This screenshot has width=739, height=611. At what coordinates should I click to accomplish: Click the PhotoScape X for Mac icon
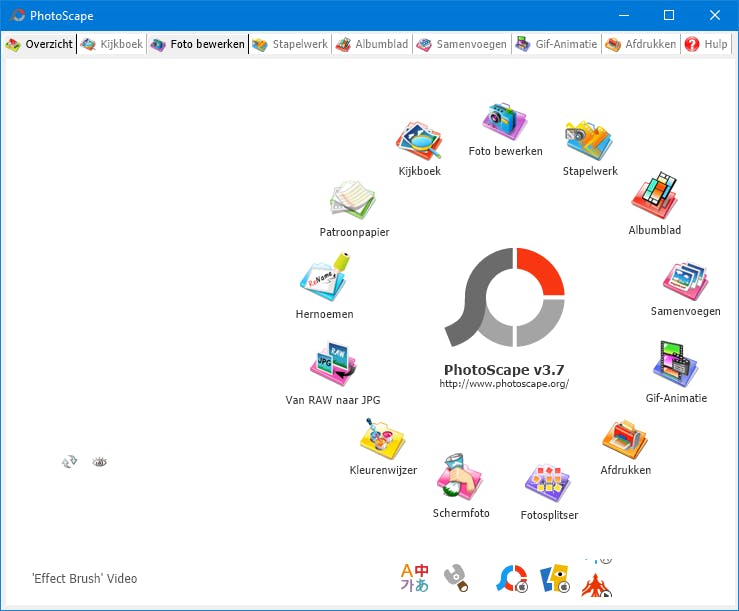coord(512,578)
